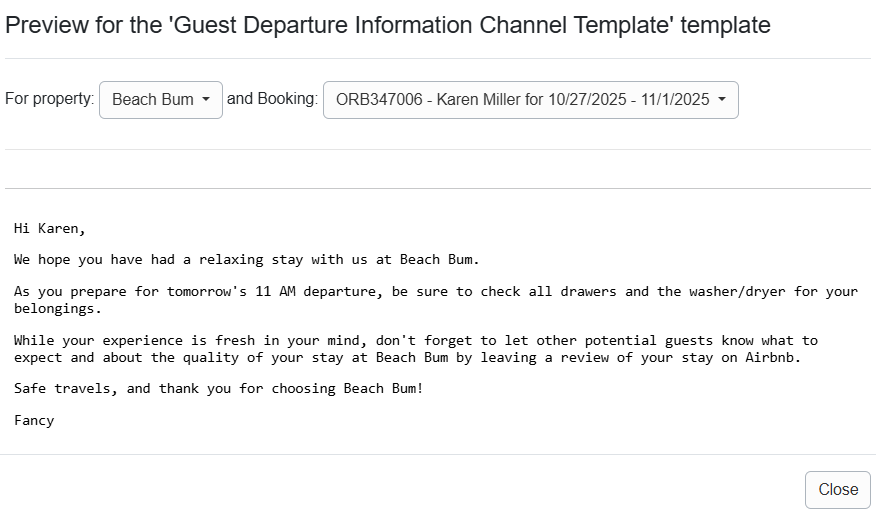Expand the ORB347006 Karen Miller booking dropdown
This screenshot has width=876, height=518.
click(x=530, y=100)
